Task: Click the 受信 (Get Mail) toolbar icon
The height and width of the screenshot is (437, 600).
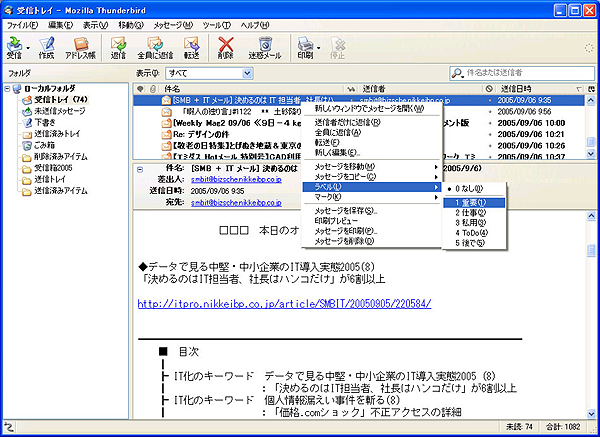Action: 15,47
